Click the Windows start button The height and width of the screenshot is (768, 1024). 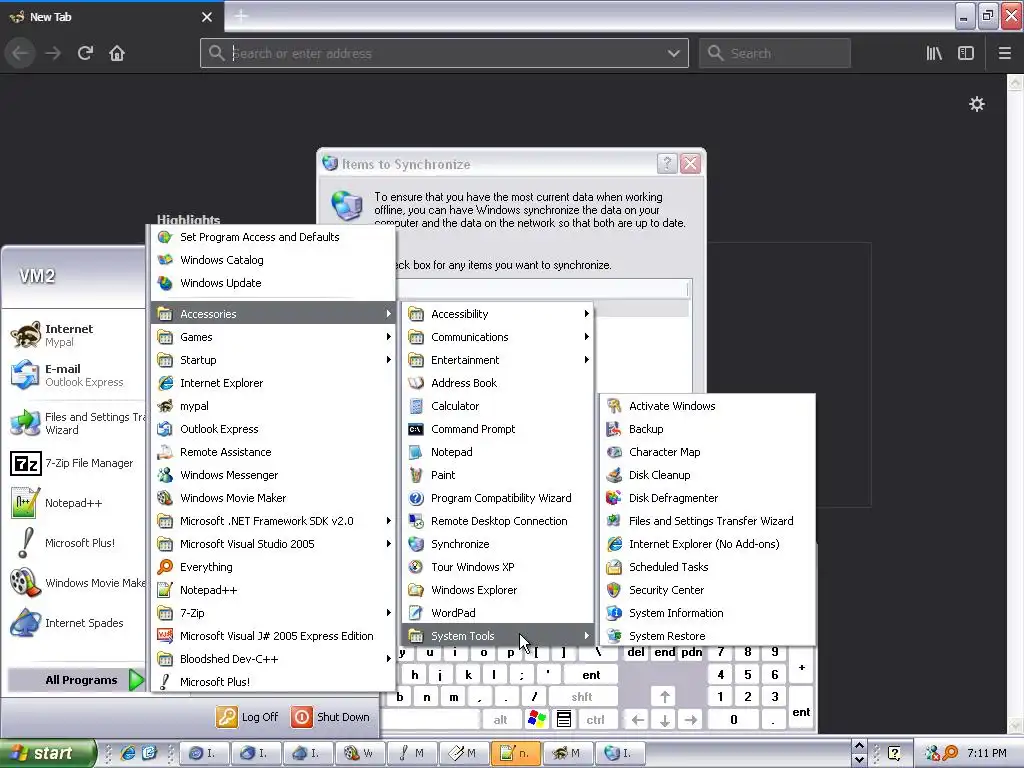[x=47, y=753]
